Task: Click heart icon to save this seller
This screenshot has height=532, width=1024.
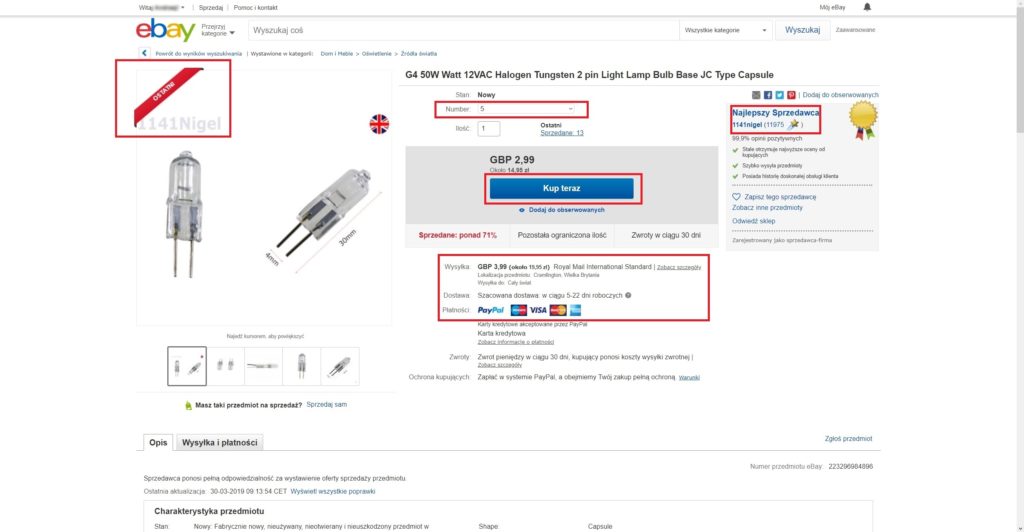Action: point(736,197)
